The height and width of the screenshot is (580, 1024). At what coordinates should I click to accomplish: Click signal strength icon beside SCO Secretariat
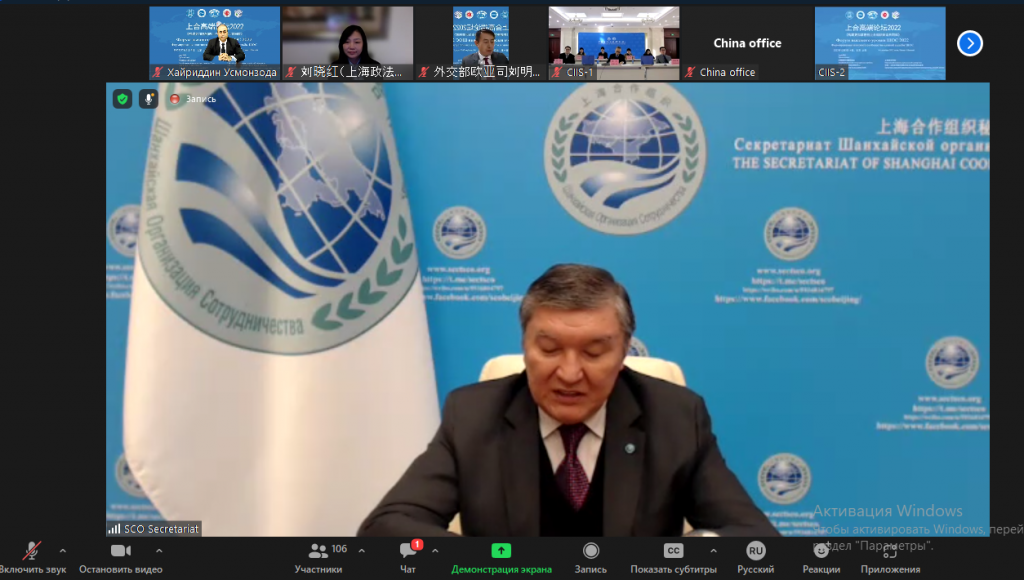point(114,529)
